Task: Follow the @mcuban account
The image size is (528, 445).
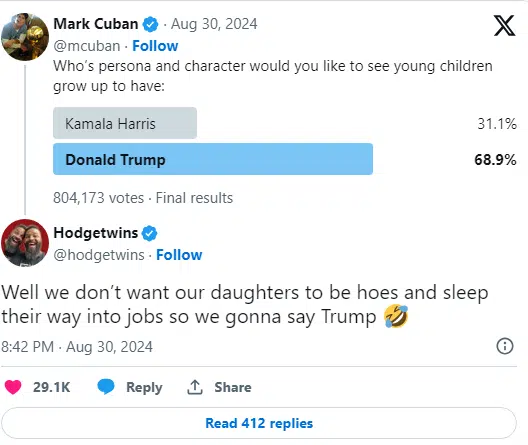Action: click(155, 46)
